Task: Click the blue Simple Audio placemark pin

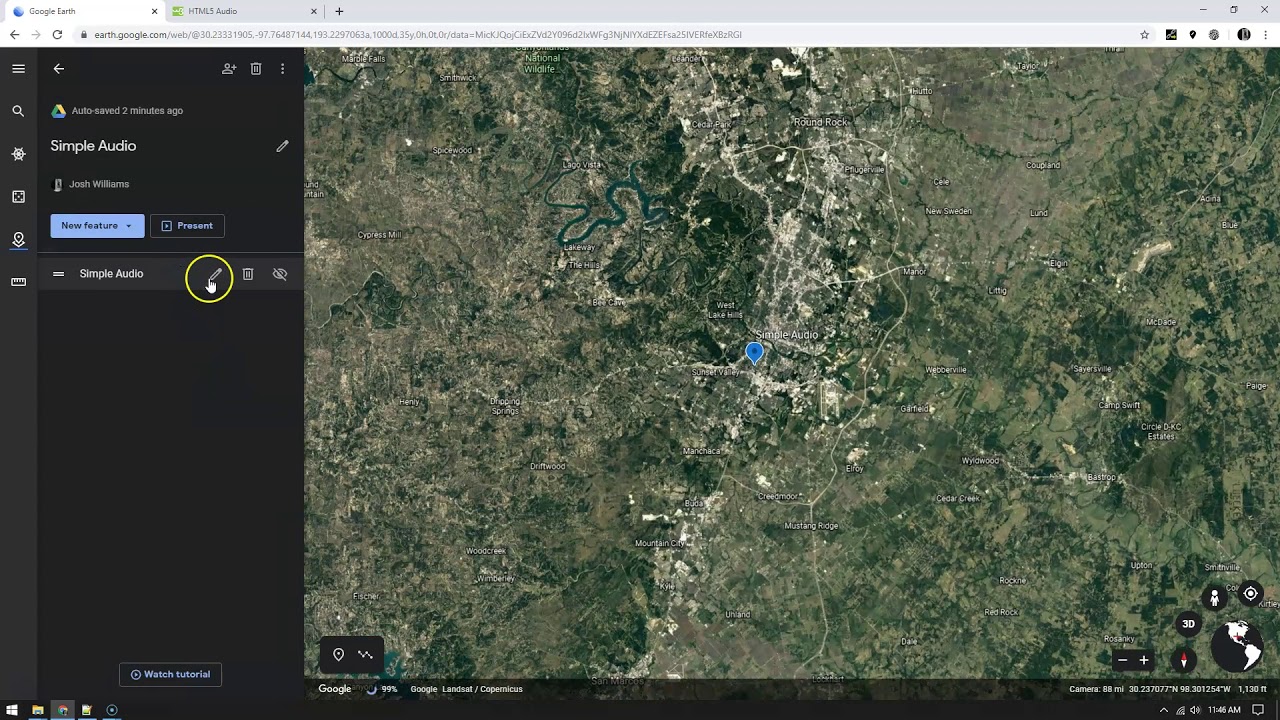Action: (755, 353)
